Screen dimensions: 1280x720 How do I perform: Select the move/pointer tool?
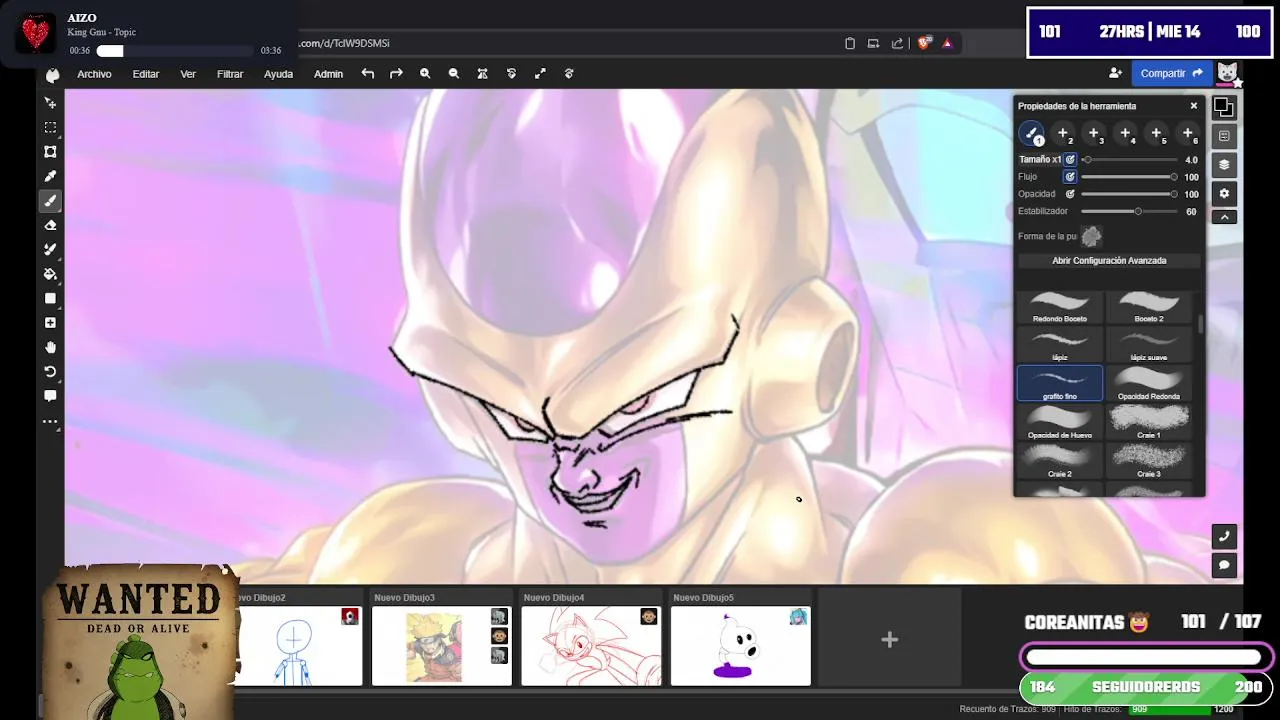tap(51, 103)
